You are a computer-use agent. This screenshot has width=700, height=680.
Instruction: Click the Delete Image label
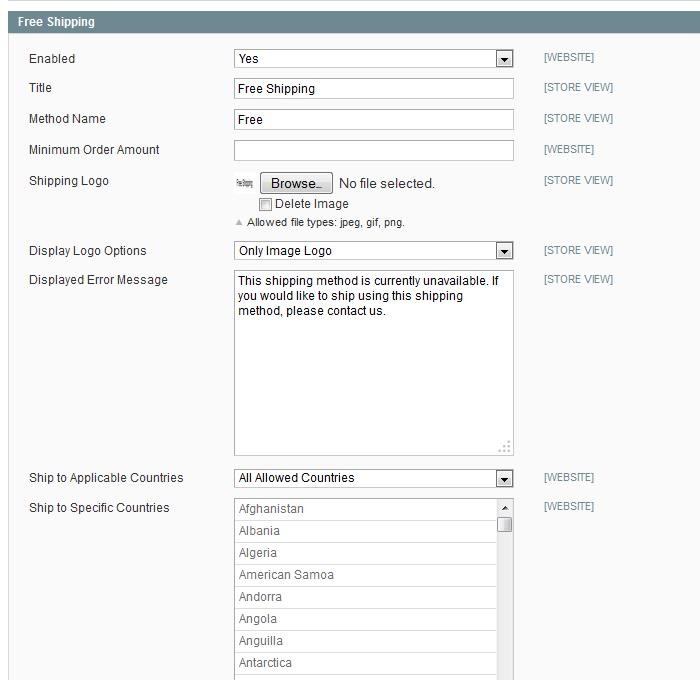tap(312, 204)
